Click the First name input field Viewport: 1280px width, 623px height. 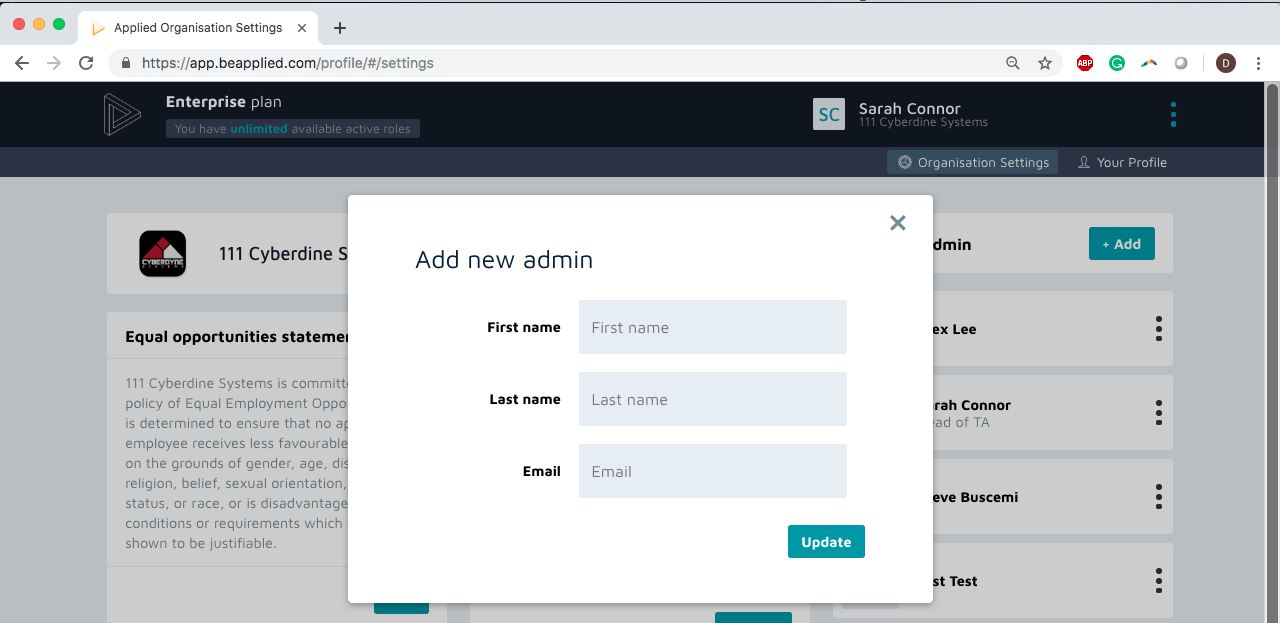(x=712, y=327)
